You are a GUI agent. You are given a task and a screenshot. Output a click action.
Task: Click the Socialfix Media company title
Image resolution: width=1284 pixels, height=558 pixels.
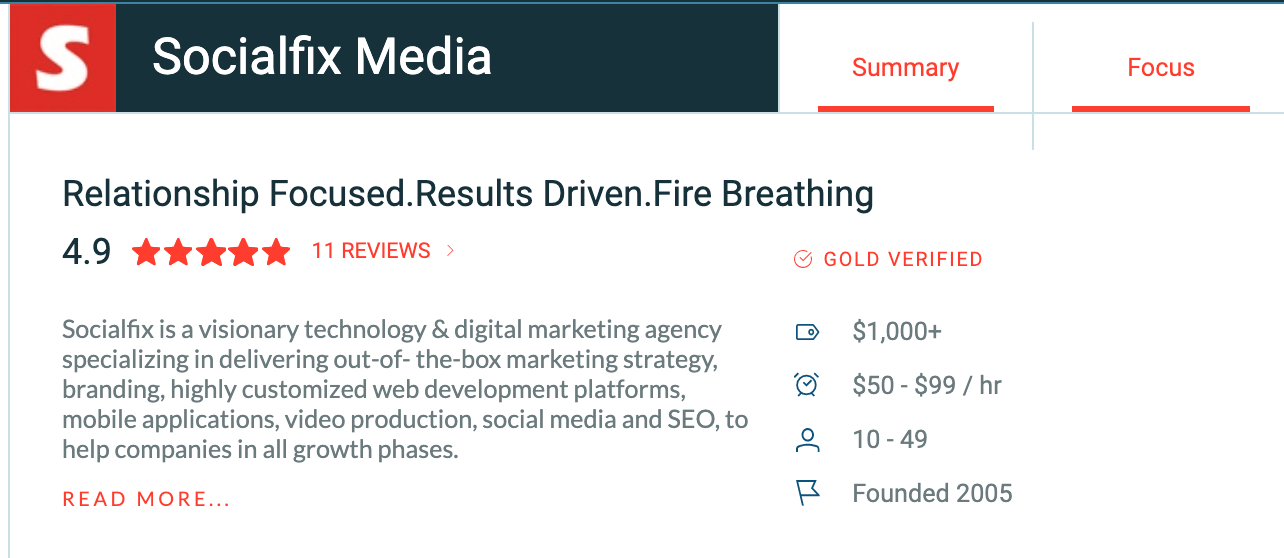(322, 58)
